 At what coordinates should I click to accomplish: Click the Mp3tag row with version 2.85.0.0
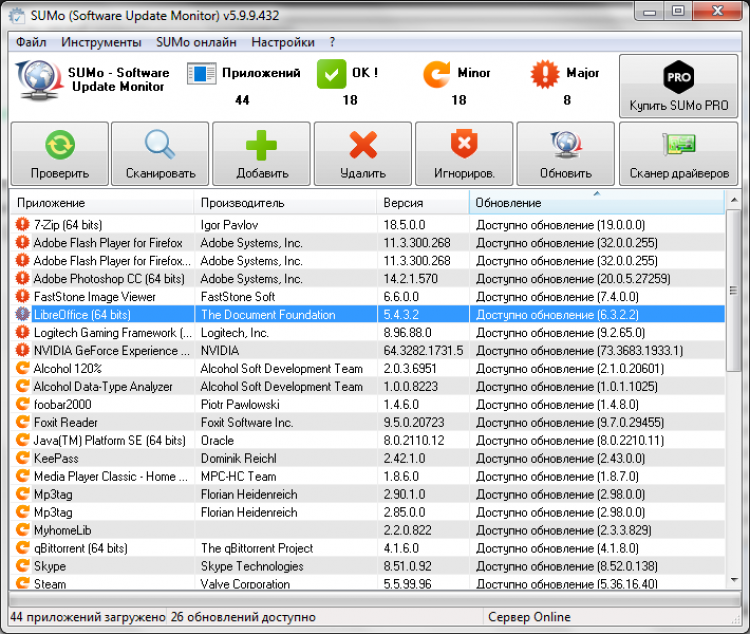(x=367, y=512)
